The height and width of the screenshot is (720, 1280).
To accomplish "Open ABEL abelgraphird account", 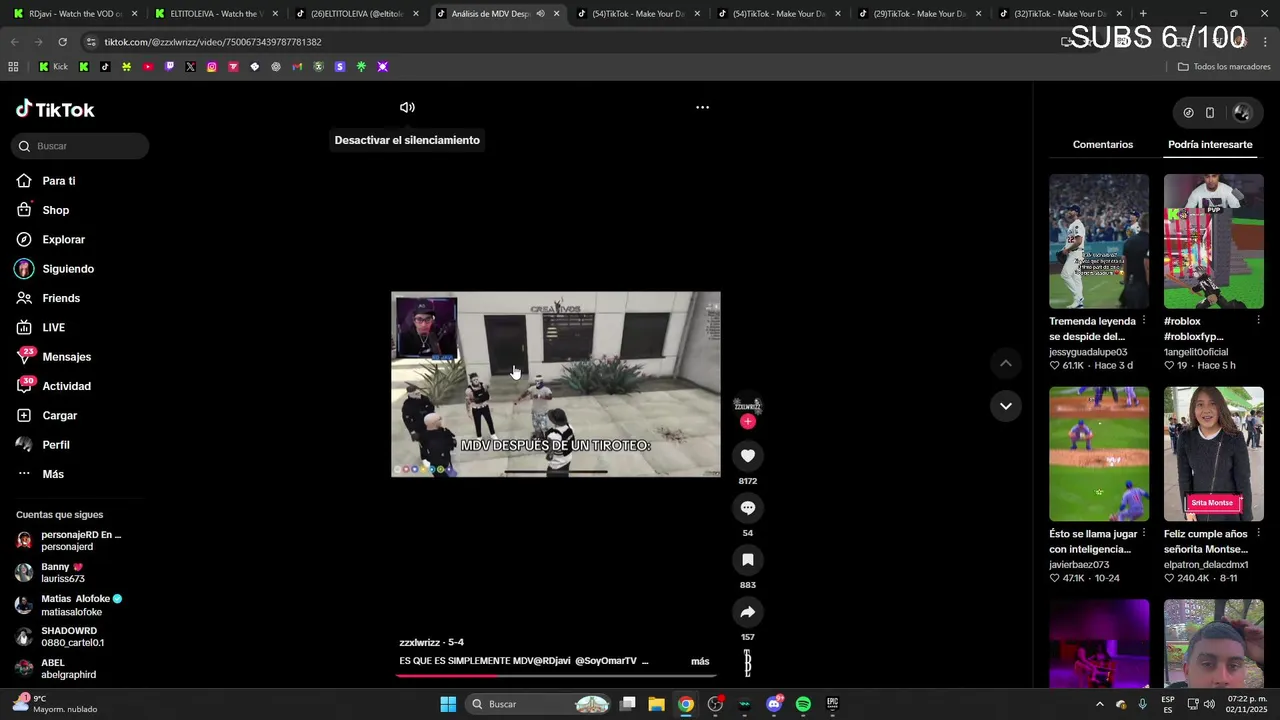I will 58,669.
